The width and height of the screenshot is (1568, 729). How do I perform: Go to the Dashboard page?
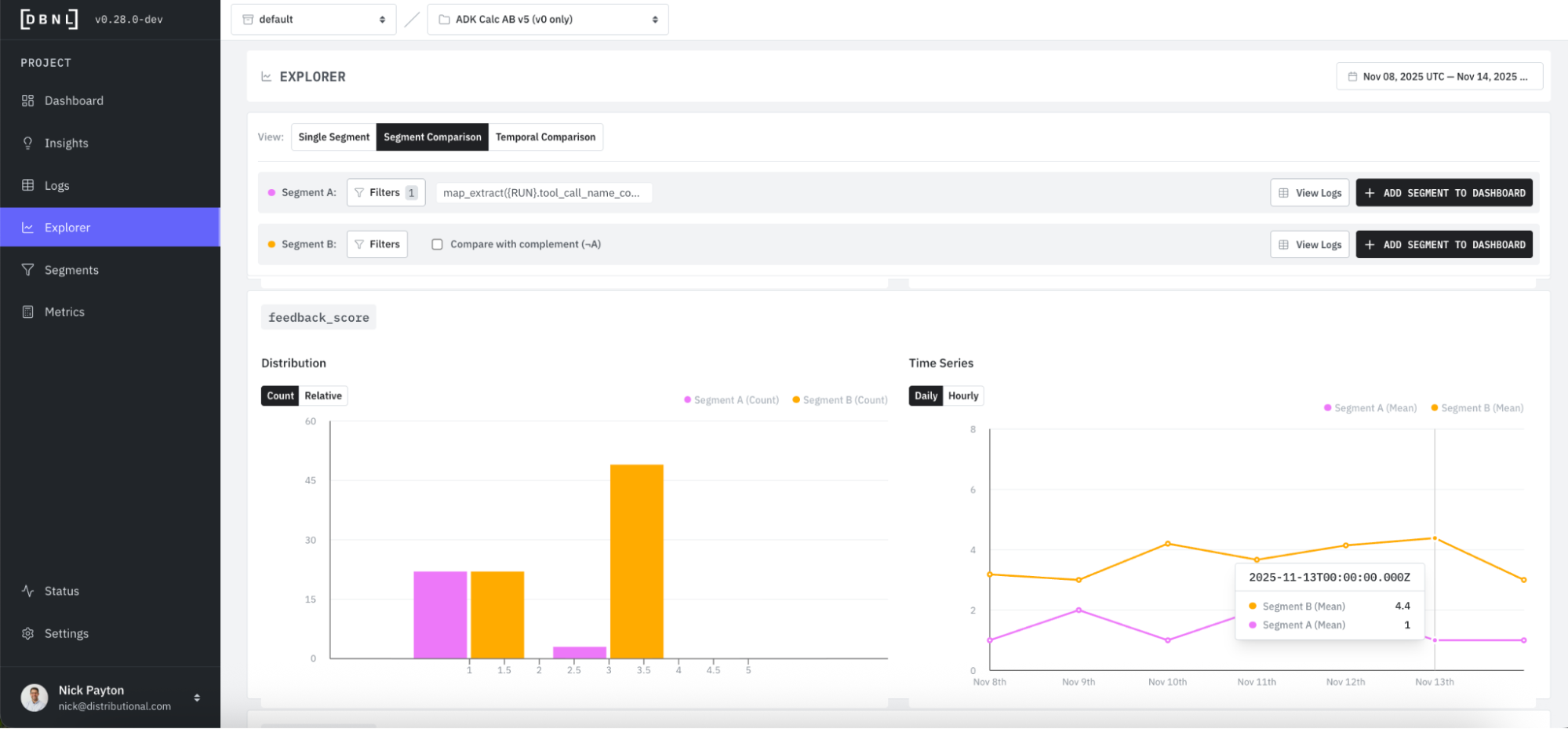click(x=110, y=100)
